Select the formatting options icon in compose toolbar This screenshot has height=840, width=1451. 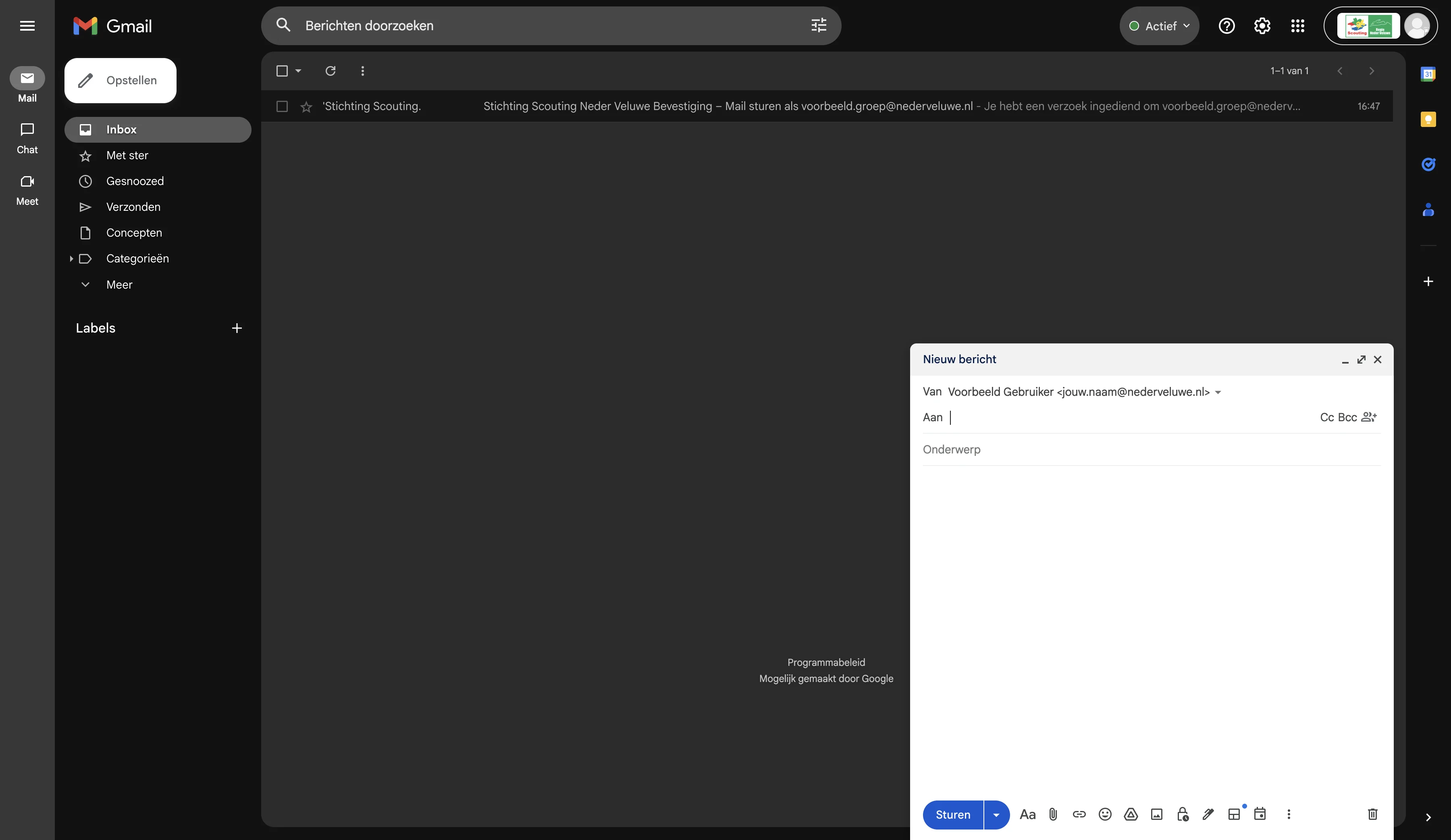click(1028, 814)
